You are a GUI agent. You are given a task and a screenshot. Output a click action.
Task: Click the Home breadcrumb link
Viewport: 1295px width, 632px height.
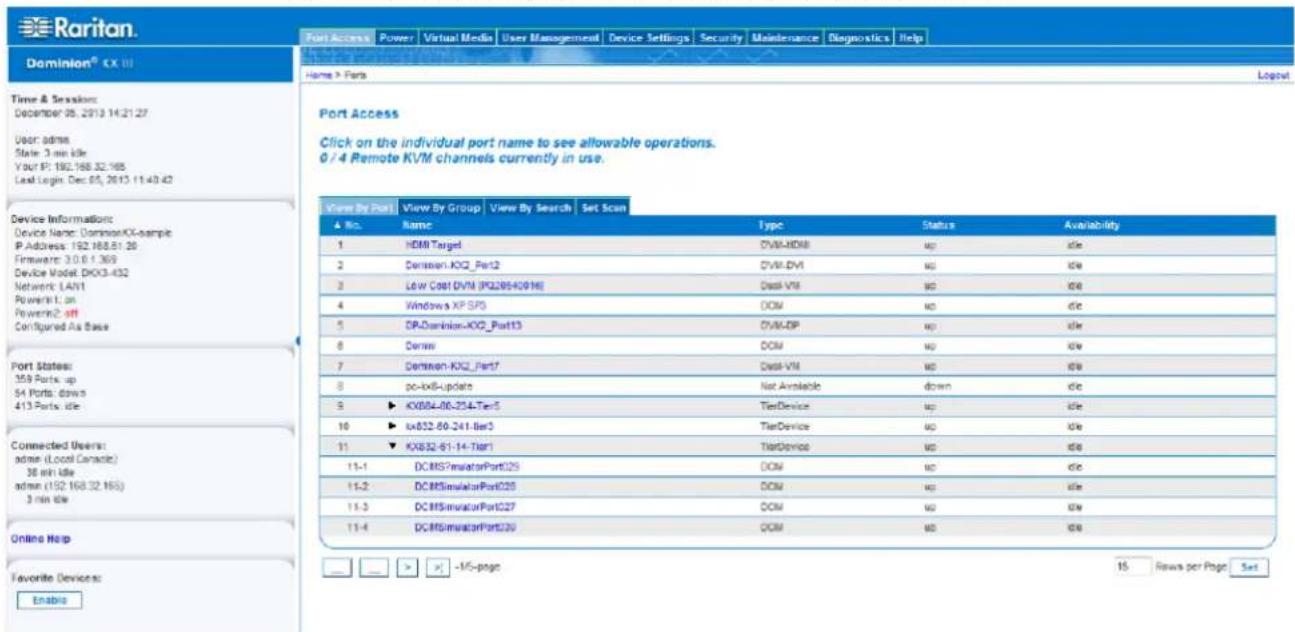click(x=318, y=76)
